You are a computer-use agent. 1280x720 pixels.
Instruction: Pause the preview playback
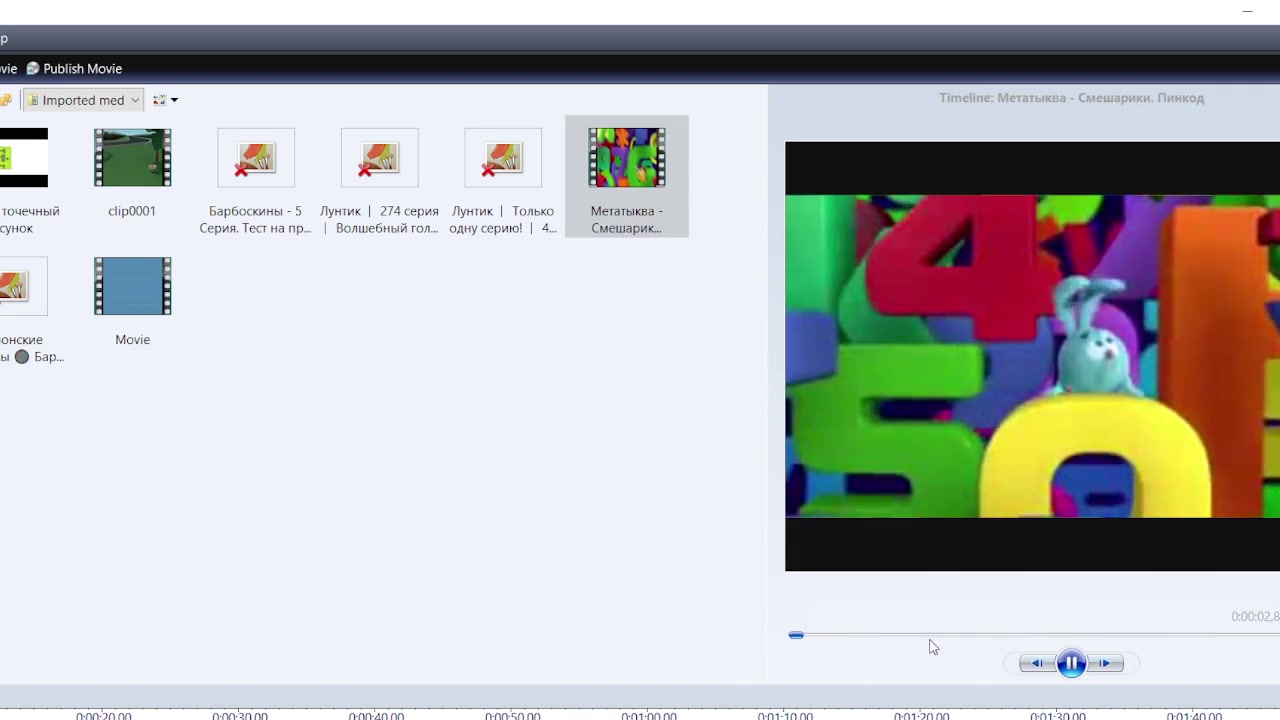1071,663
